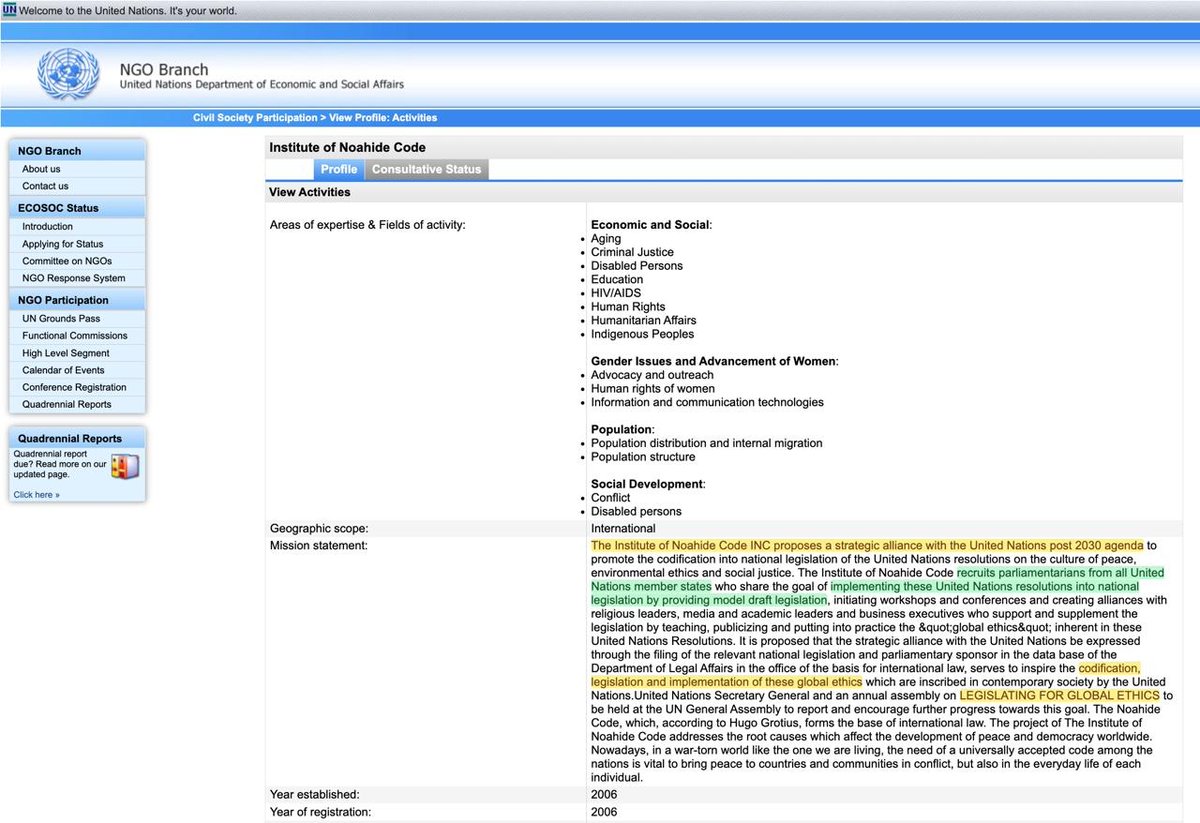
Task: Click 'Areas of expertise & Fields of activity' label
Action: pyautogui.click(x=368, y=226)
